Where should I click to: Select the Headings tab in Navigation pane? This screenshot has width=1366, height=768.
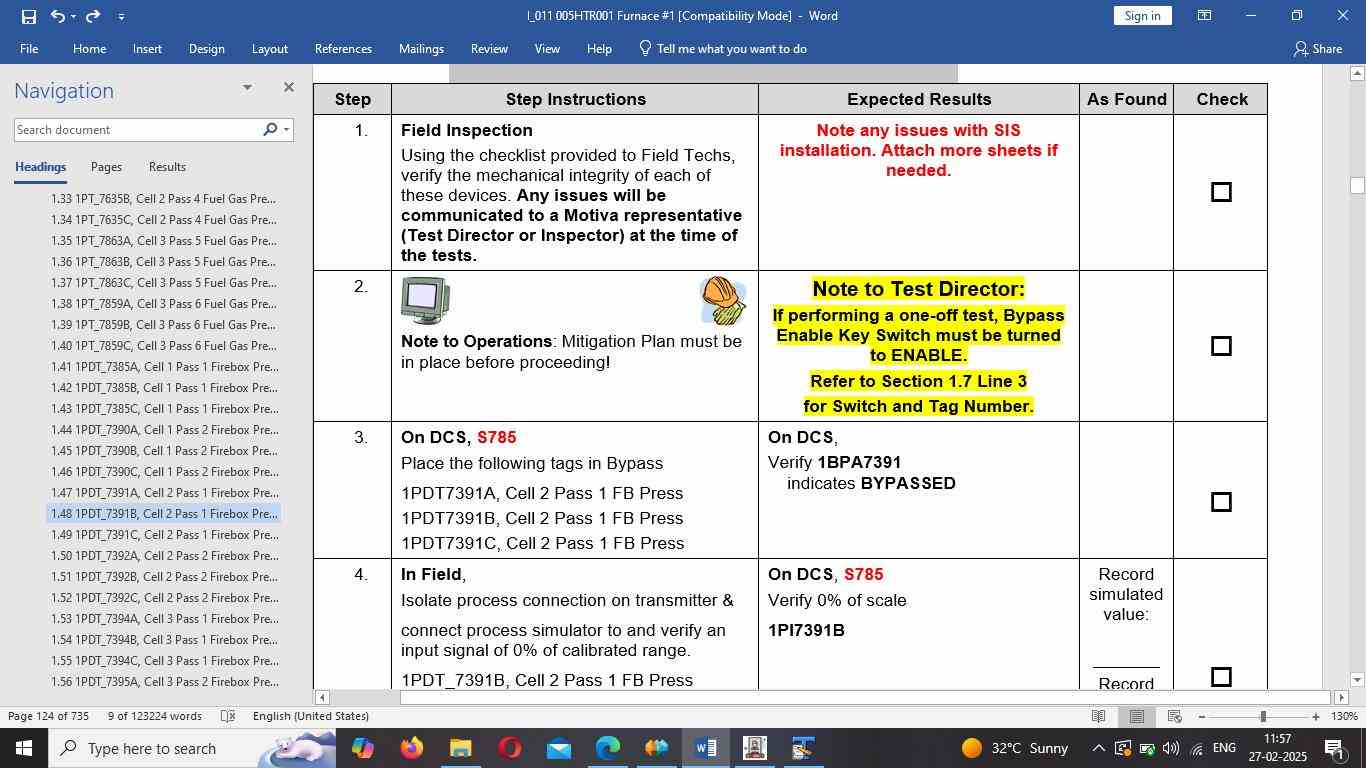tap(40, 167)
